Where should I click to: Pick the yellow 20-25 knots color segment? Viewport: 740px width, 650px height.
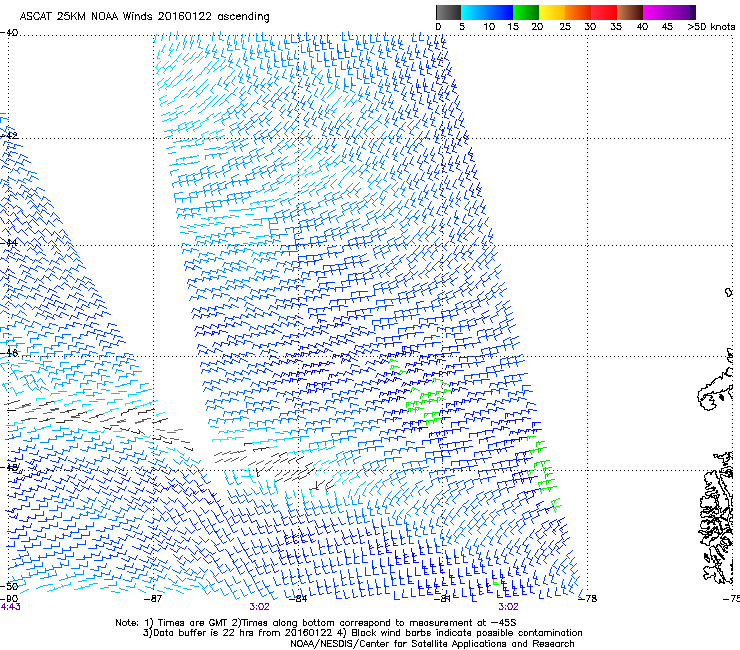[552, 12]
